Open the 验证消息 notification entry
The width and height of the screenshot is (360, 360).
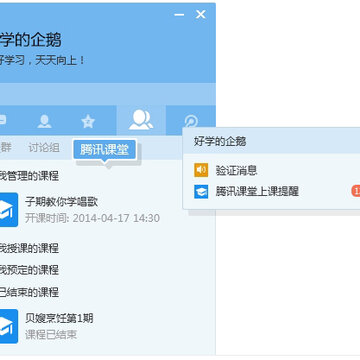pyautogui.click(x=237, y=170)
